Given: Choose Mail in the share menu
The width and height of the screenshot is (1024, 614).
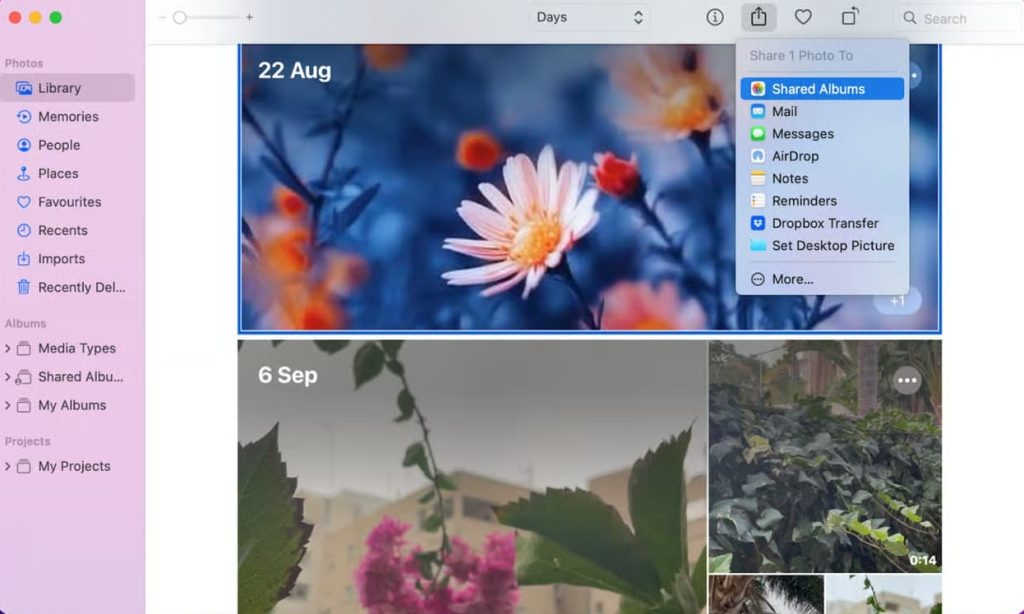Looking at the screenshot, I should pos(822,112).
